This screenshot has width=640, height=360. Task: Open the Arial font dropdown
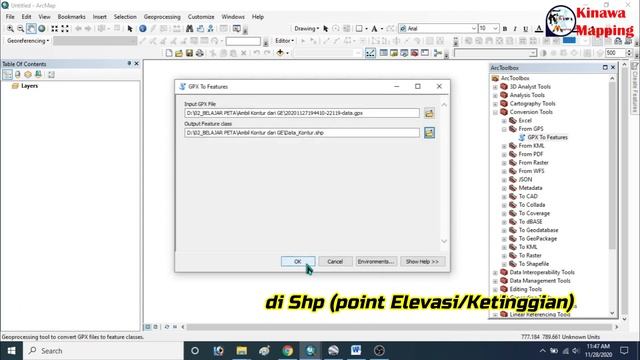pyautogui.click(x=473, y=29)
